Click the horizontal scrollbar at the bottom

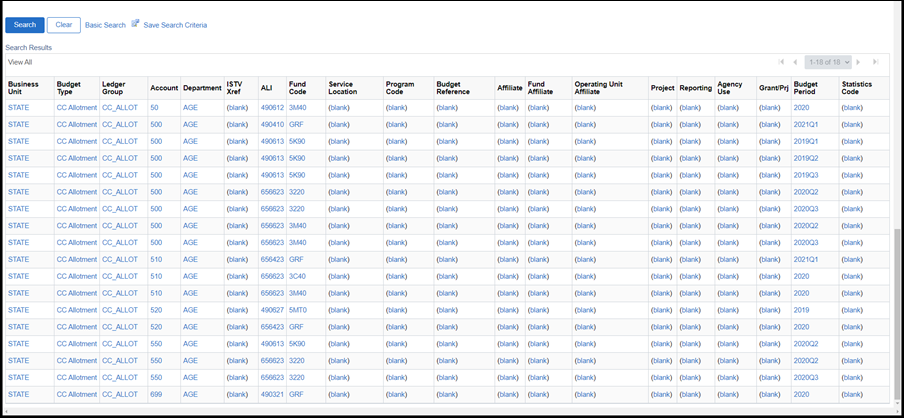(450, 412)
